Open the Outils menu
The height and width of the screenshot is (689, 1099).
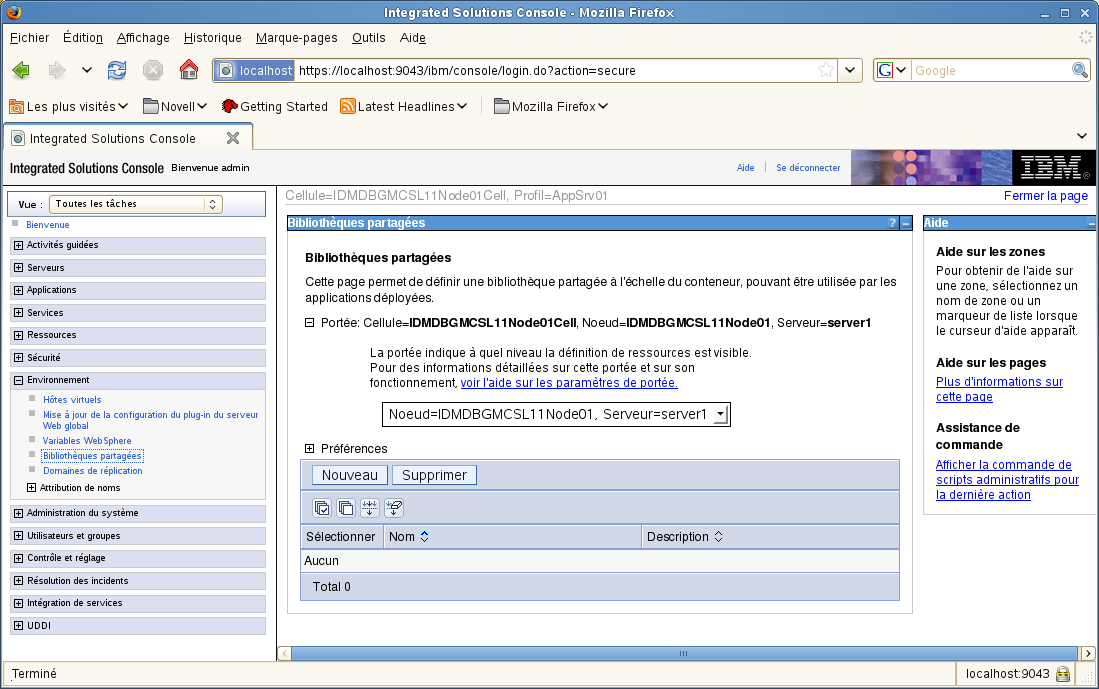(x=369, y=38)
